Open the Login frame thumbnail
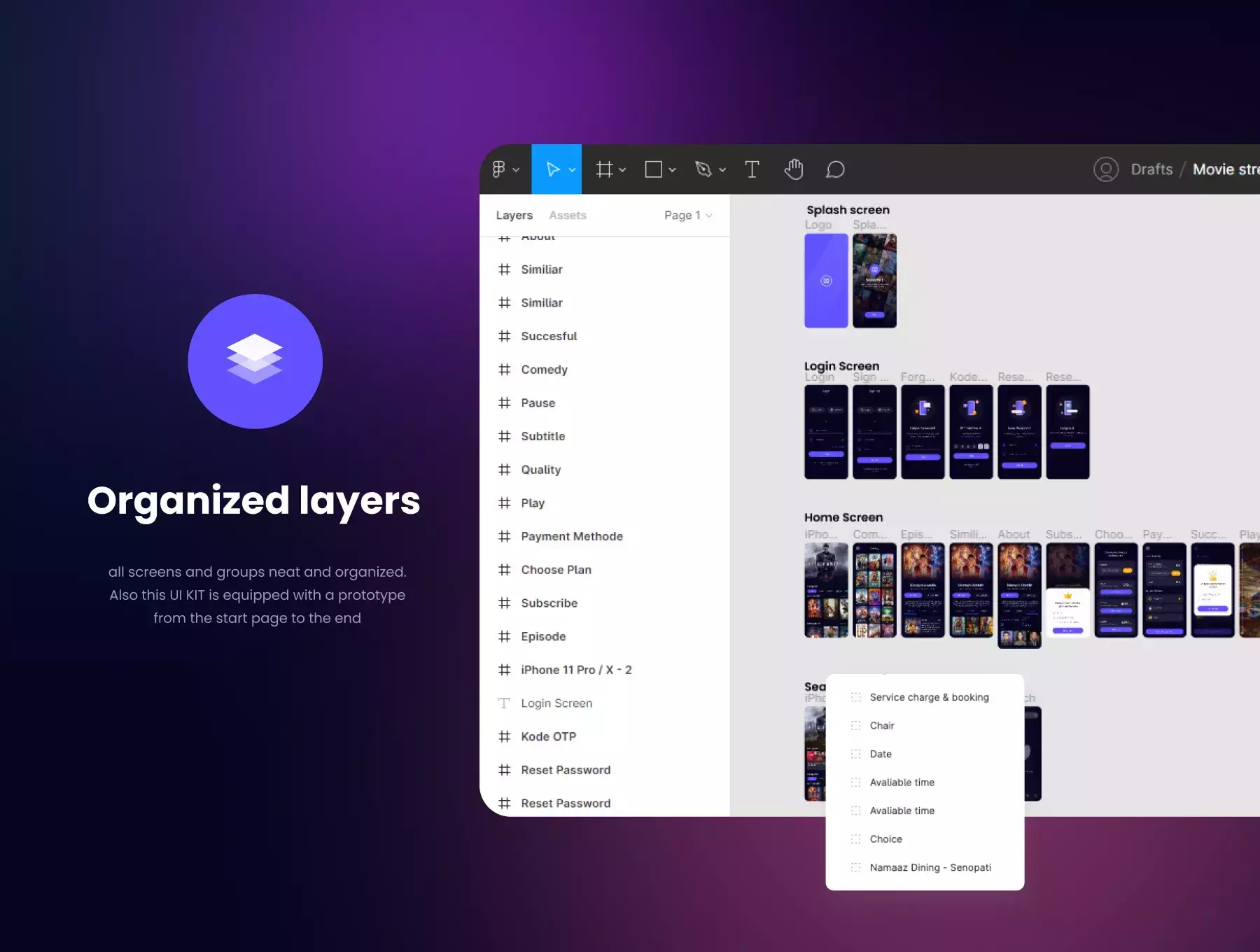 826,432
